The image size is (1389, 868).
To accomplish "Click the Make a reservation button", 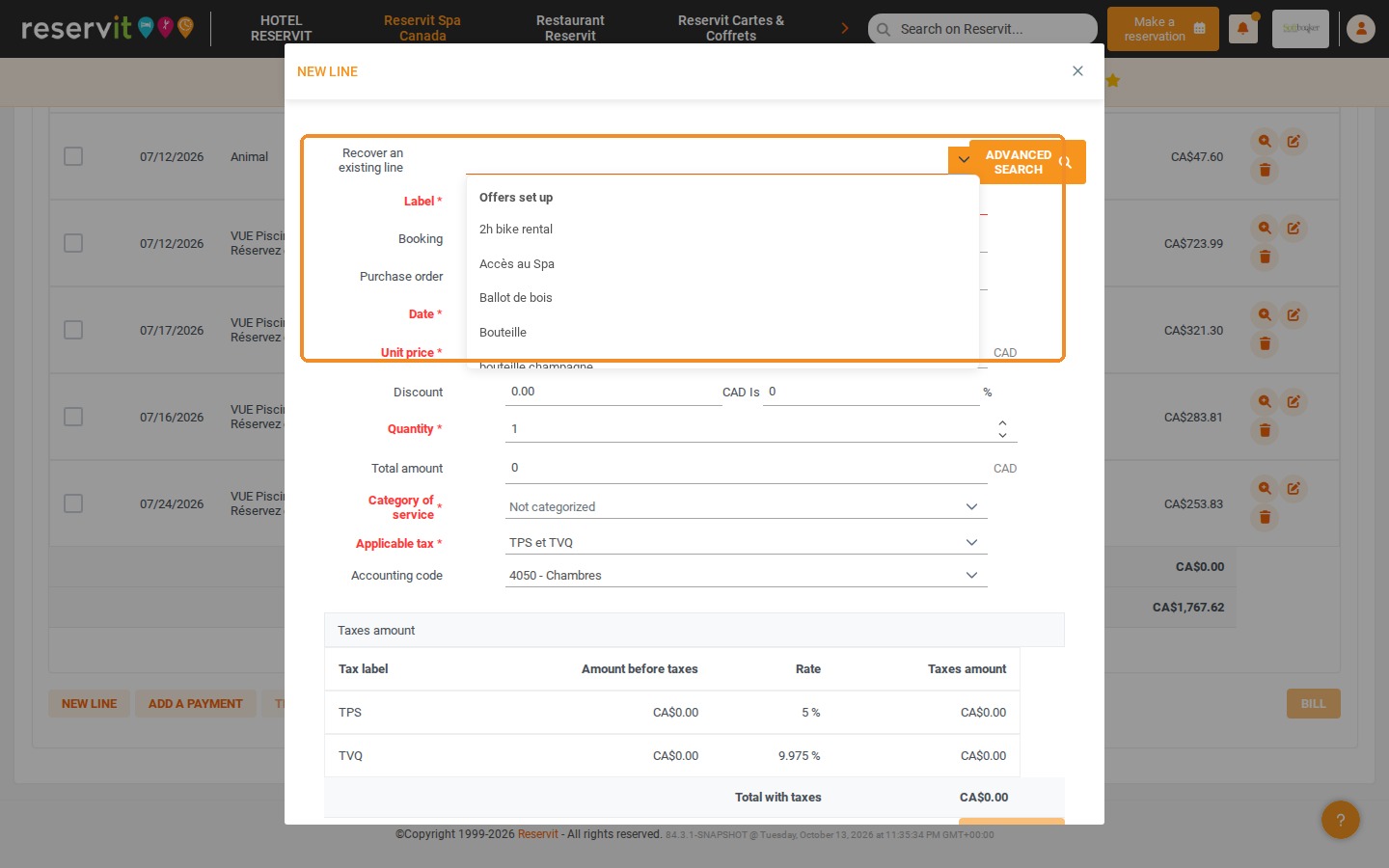I will click(x=1162, y=29).
